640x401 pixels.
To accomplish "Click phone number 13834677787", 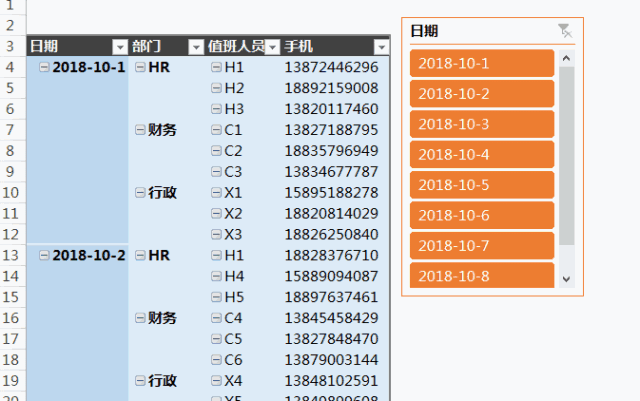I will [x=331, y=172].
